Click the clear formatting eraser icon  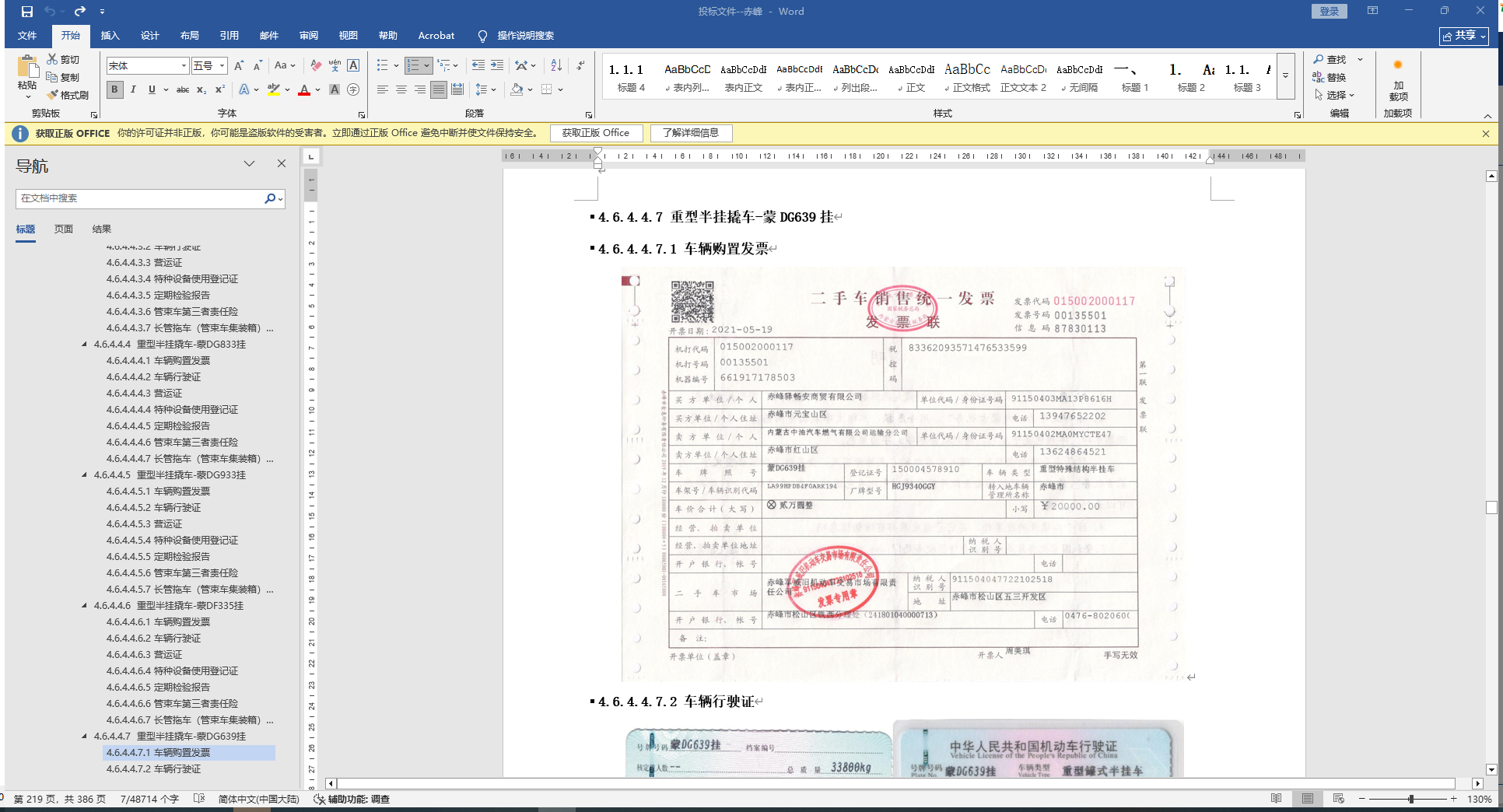point(315,65)
